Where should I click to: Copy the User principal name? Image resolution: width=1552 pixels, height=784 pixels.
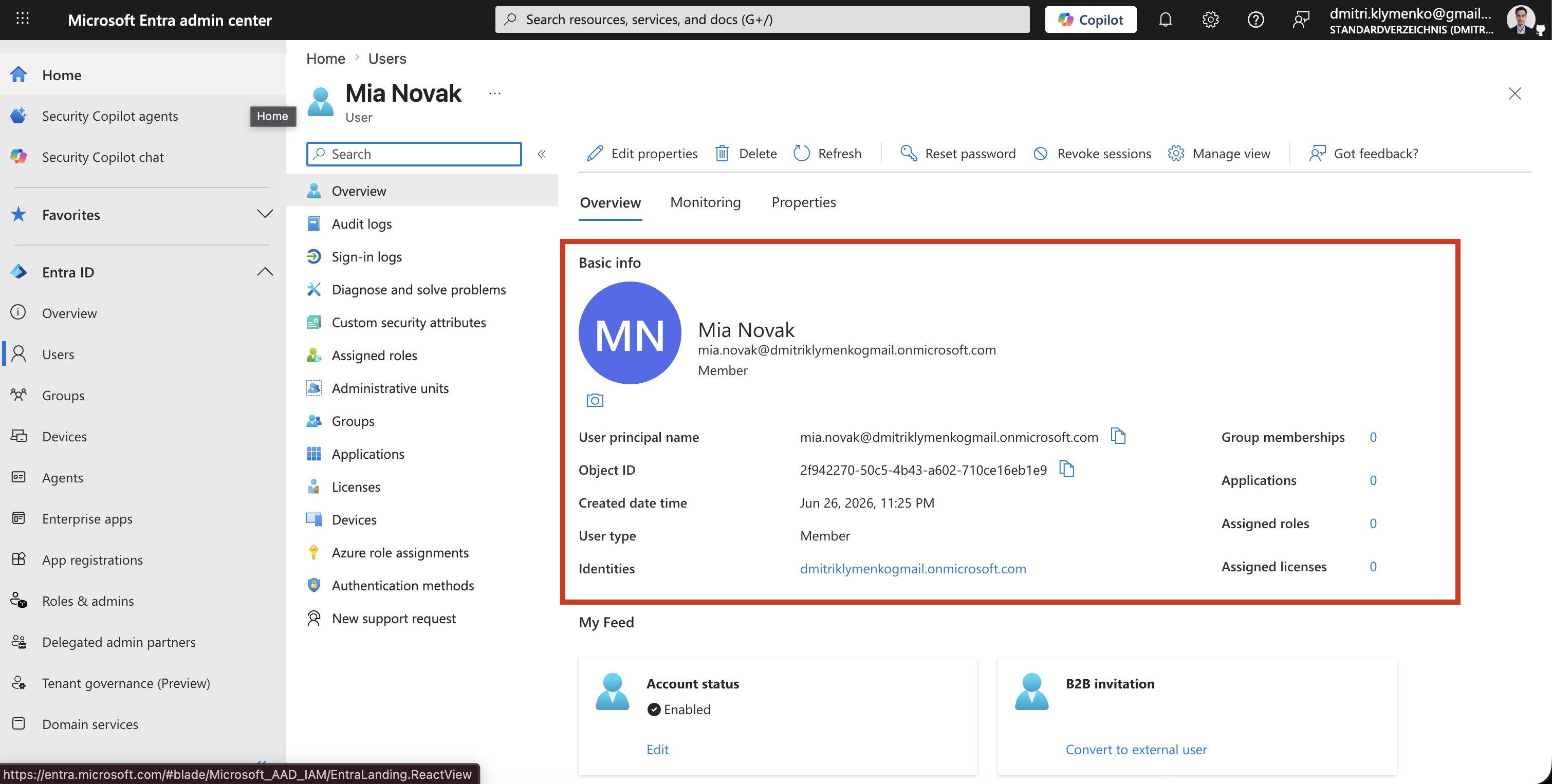click(x=1118, y=436)
